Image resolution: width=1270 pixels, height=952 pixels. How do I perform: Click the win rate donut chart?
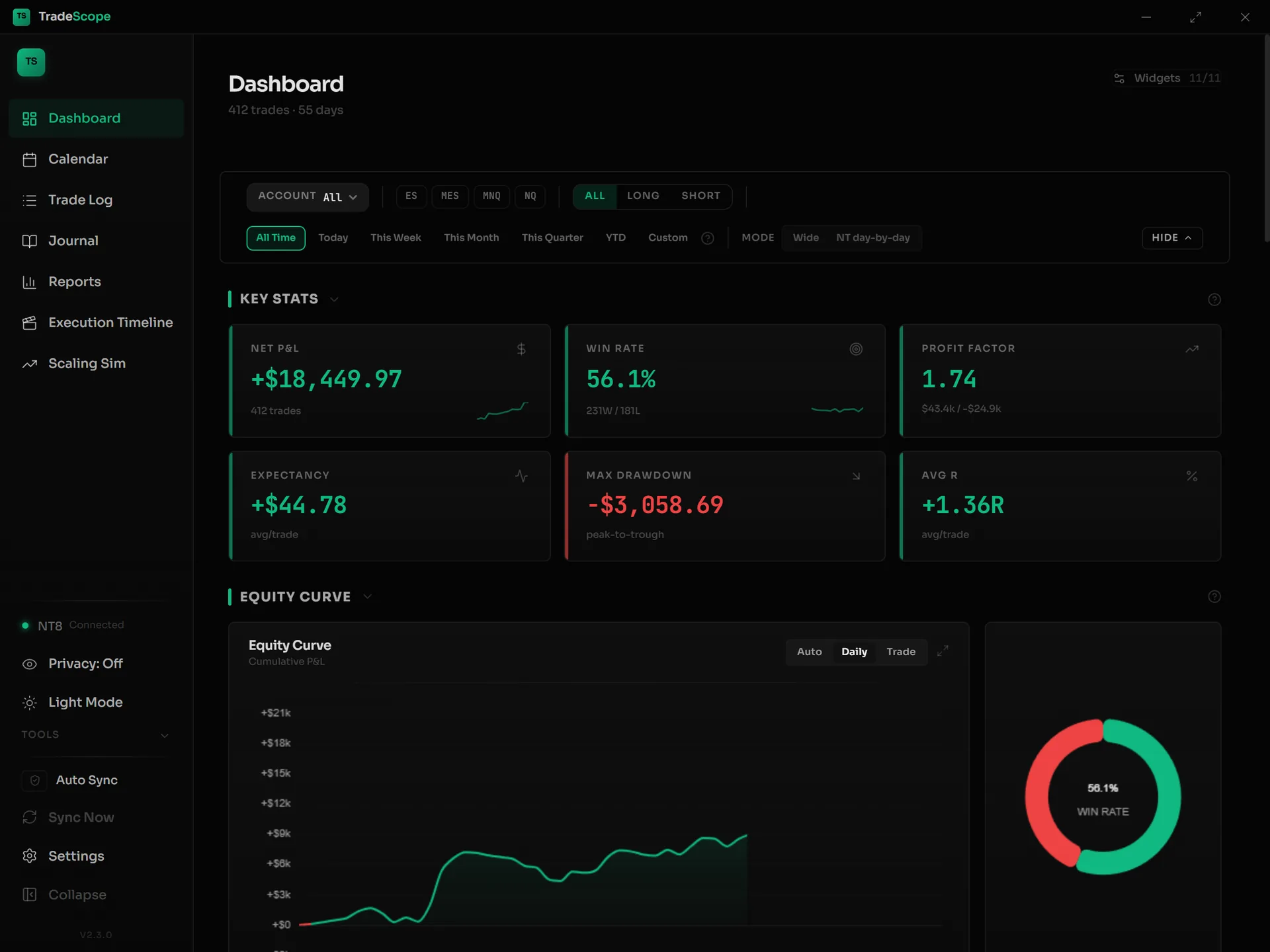[1103, 797]
